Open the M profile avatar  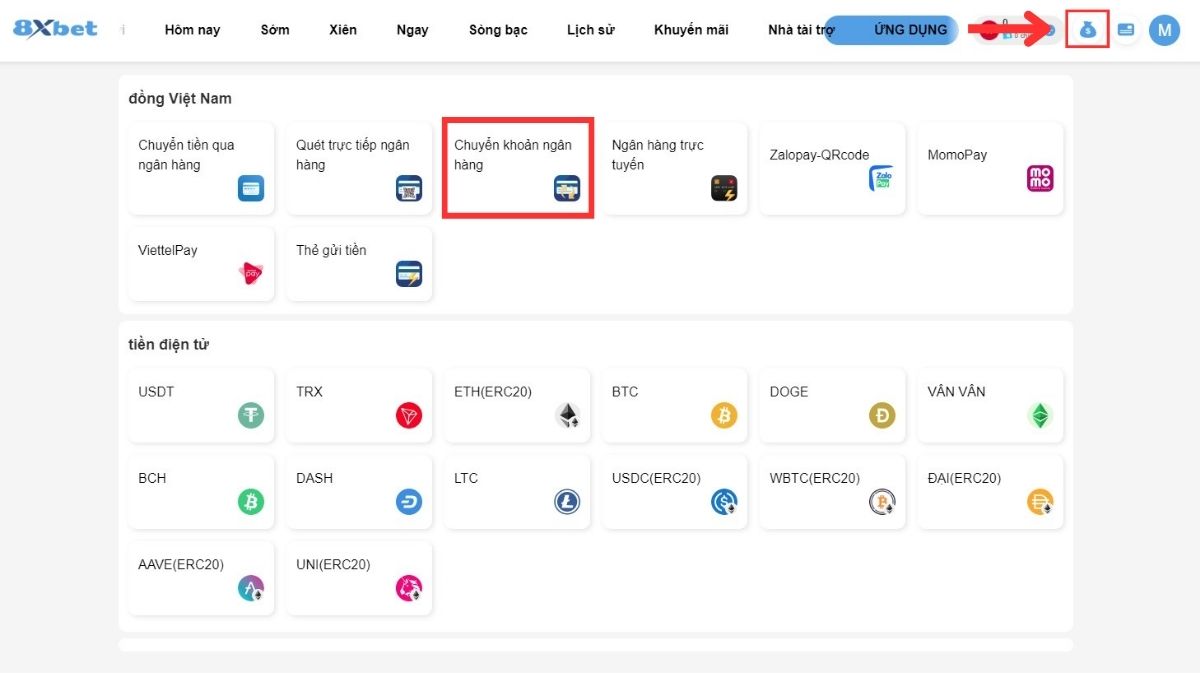point(1164,30)
